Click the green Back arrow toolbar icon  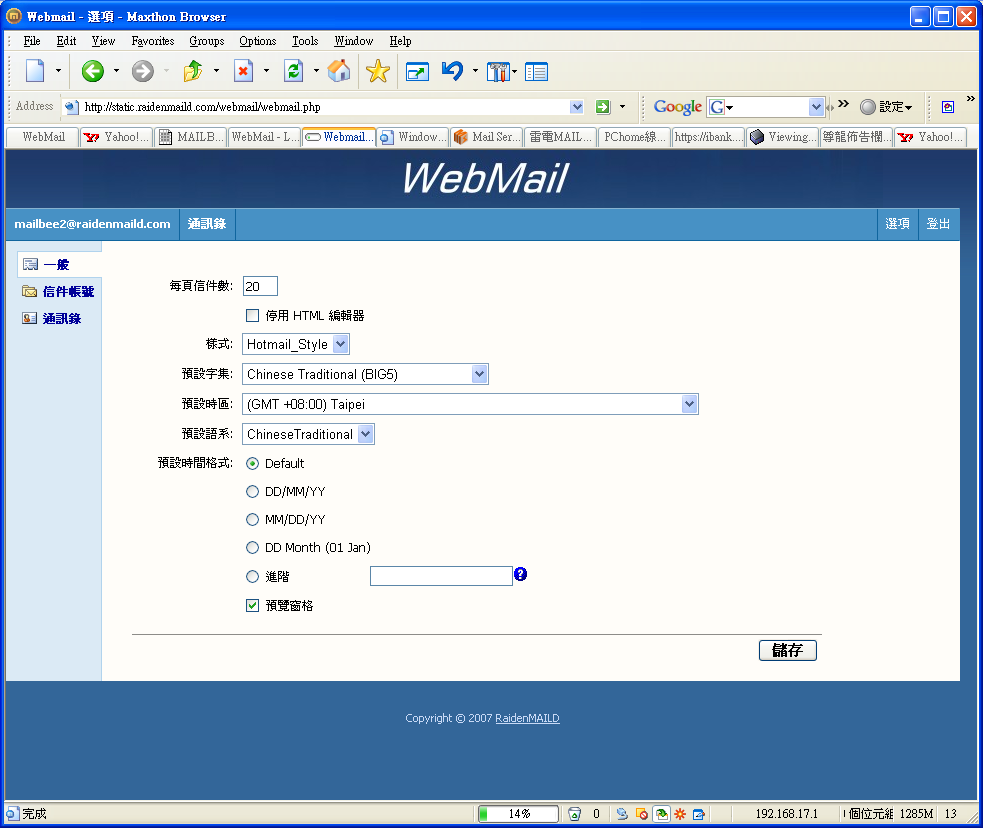pos(93,71)
